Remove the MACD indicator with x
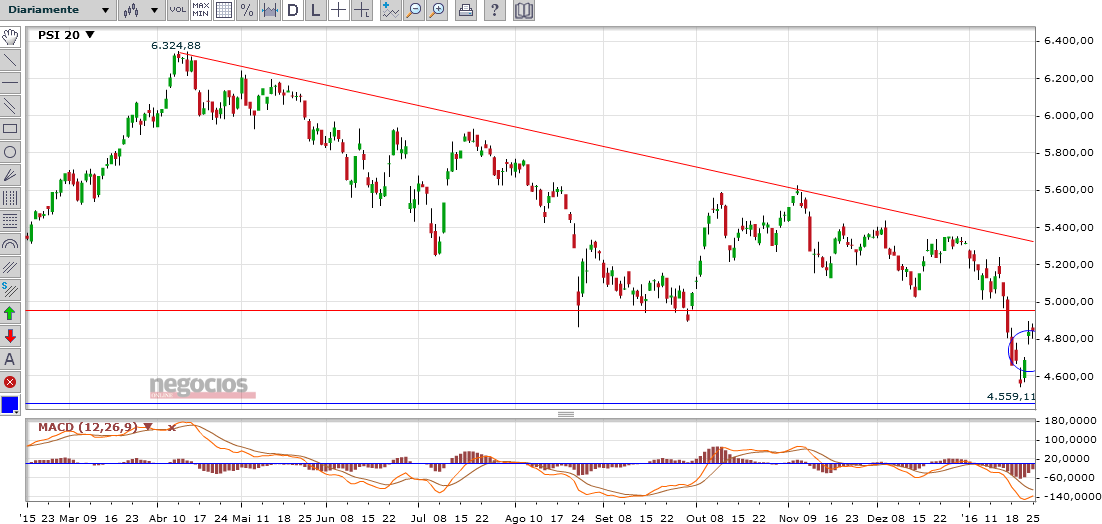Image resolution: width=1102 pixels, height=524 pixels. [171, 427]
